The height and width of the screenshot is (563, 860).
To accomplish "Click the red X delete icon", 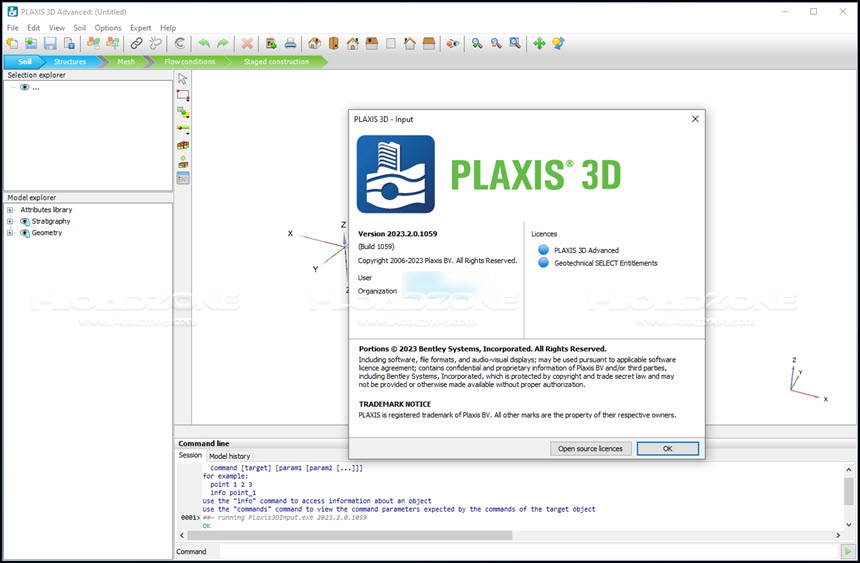I will pos(247,43).
